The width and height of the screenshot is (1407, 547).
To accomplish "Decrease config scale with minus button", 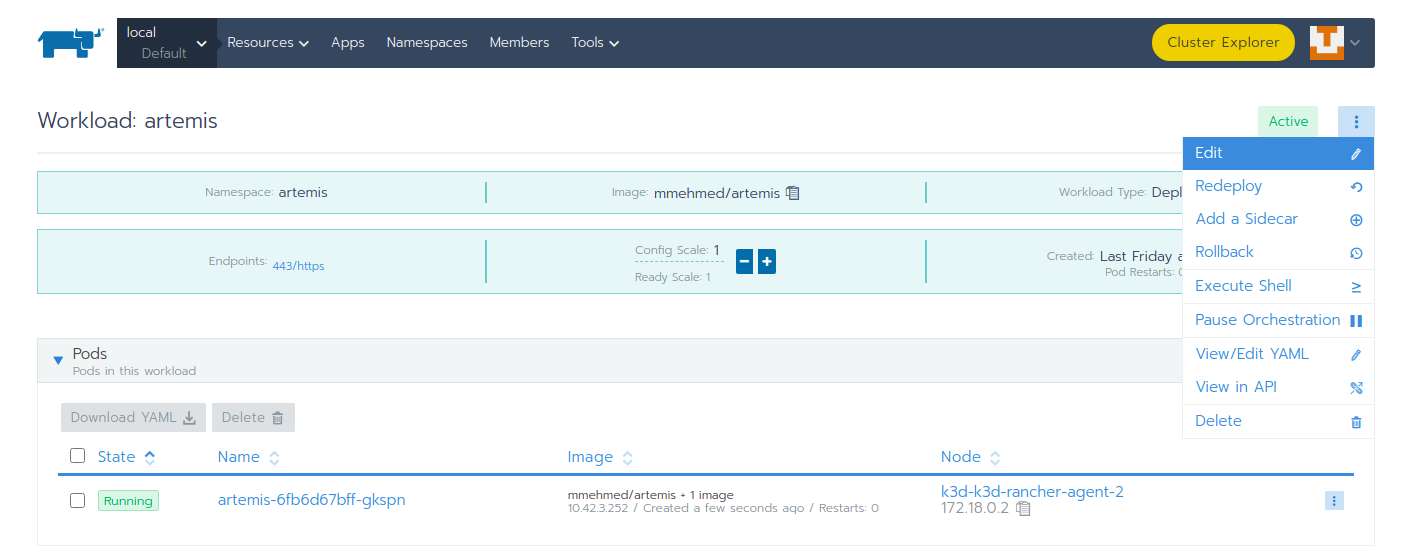I will (744, 262).
